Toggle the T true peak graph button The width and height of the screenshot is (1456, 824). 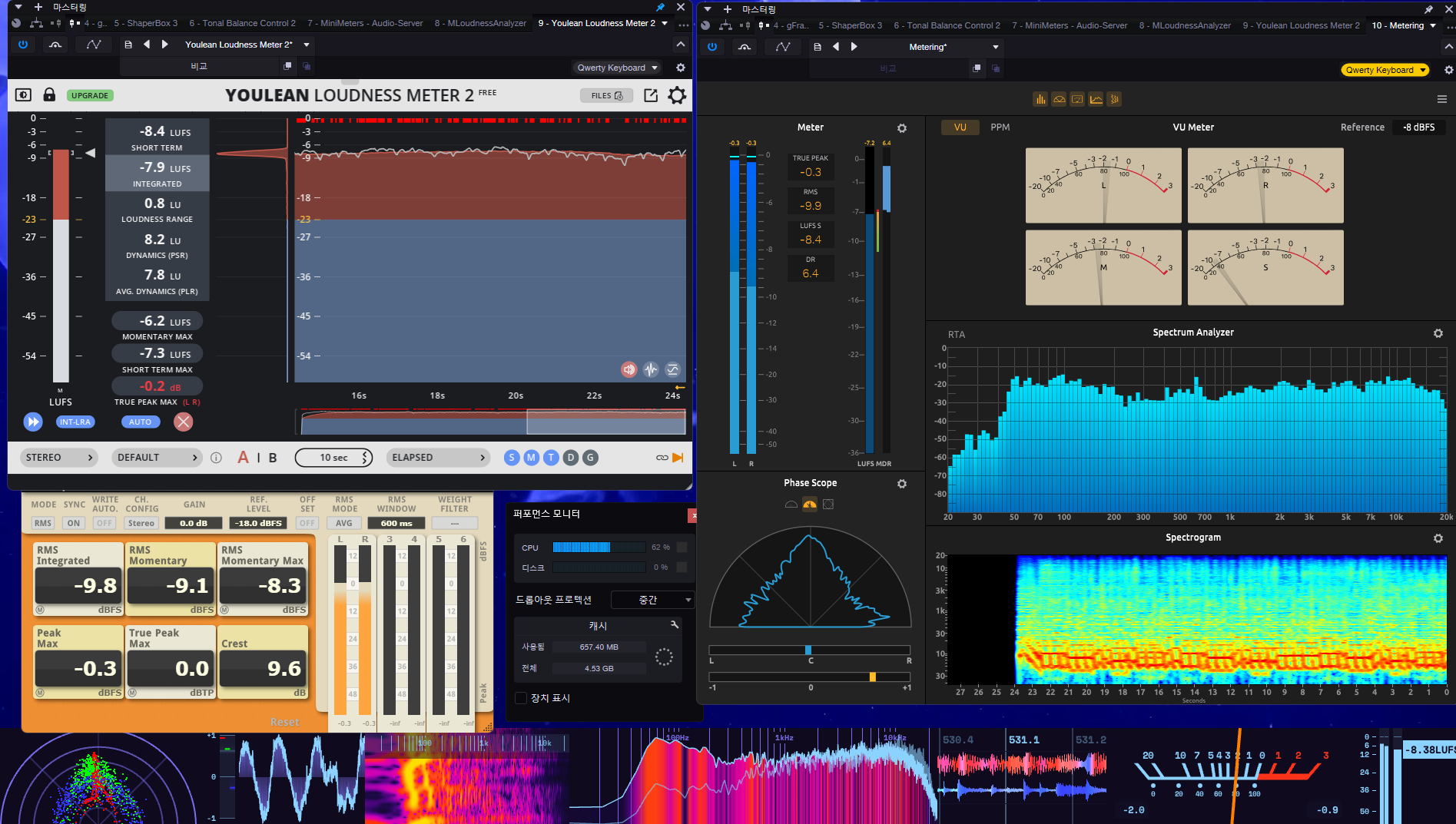pyautogui.click(x=551, y=458)
